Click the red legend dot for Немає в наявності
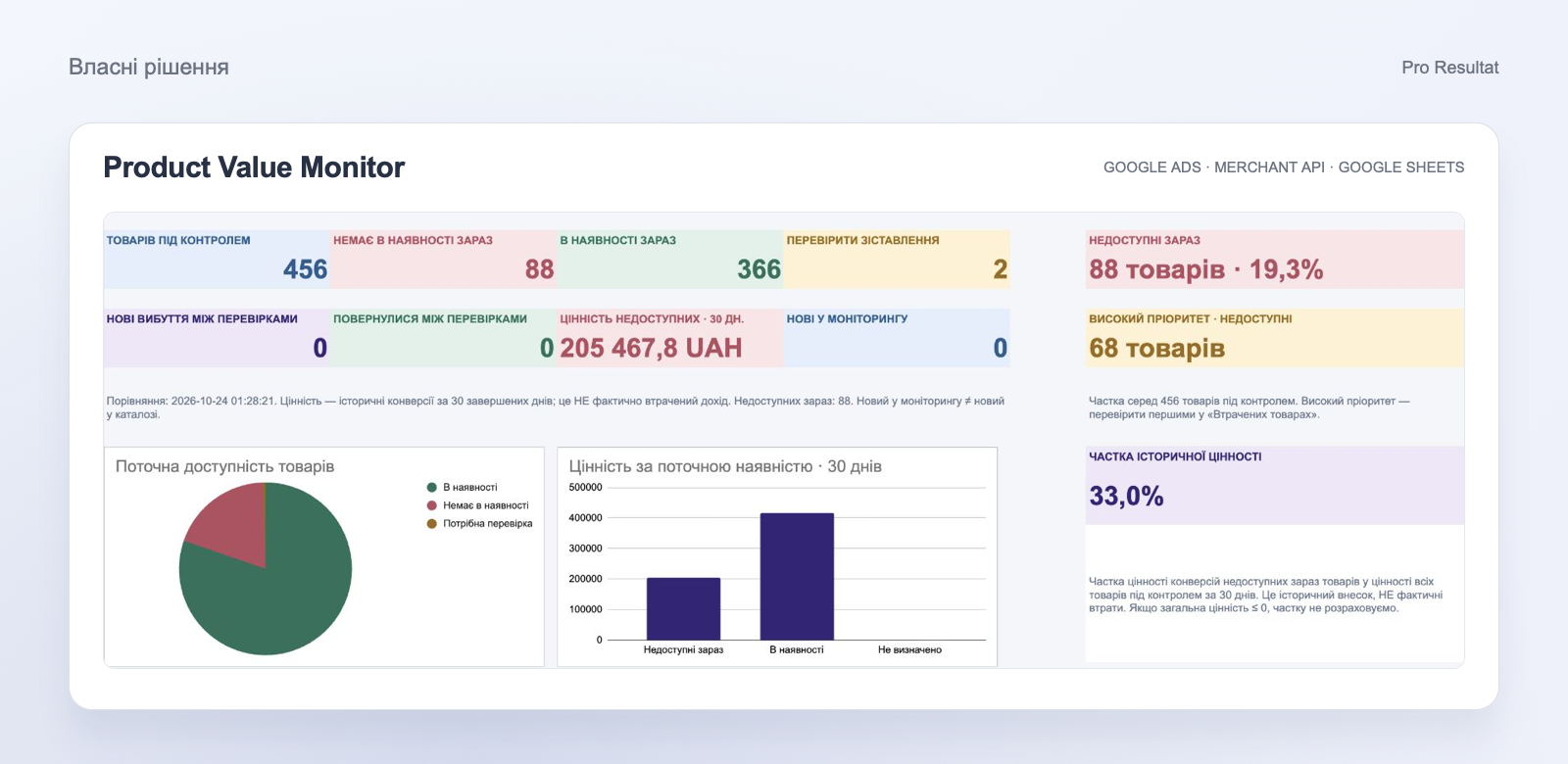 tap(431, 505)
